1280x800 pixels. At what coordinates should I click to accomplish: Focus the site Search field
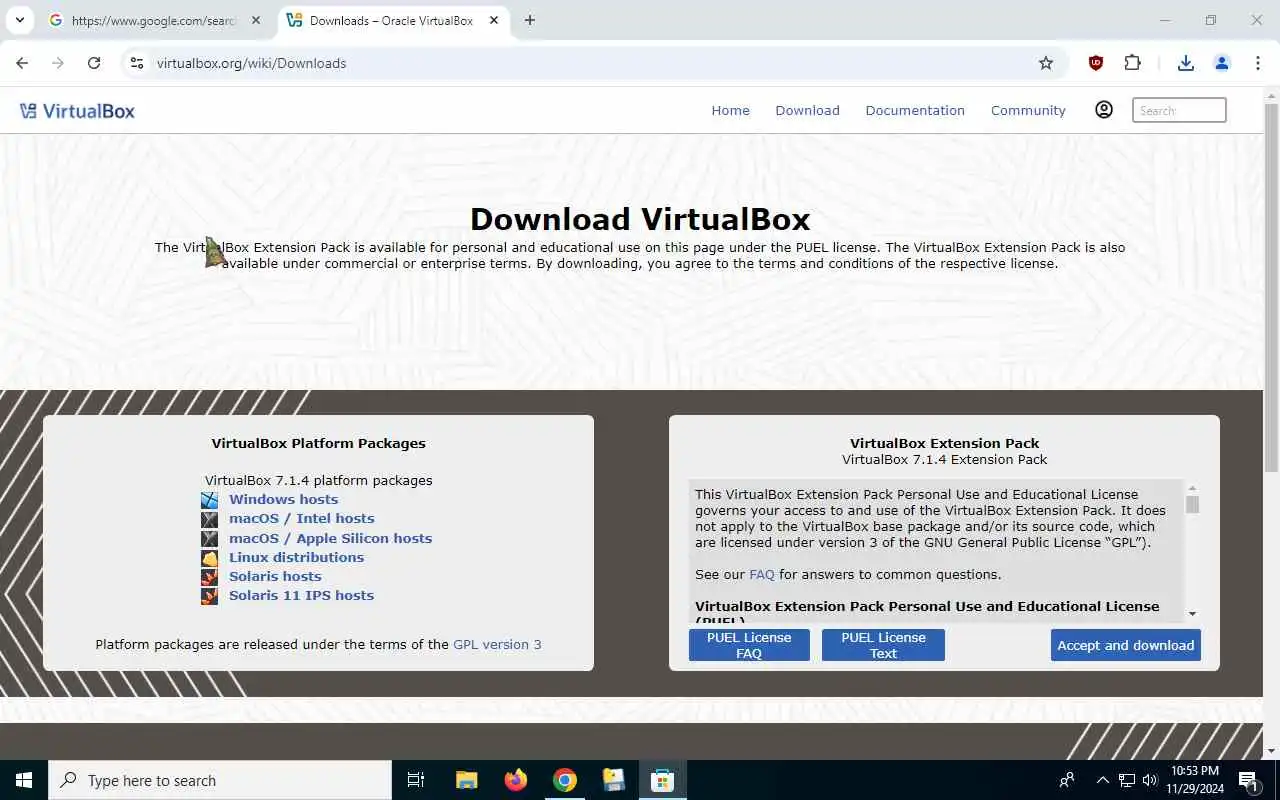(1179, 110)
